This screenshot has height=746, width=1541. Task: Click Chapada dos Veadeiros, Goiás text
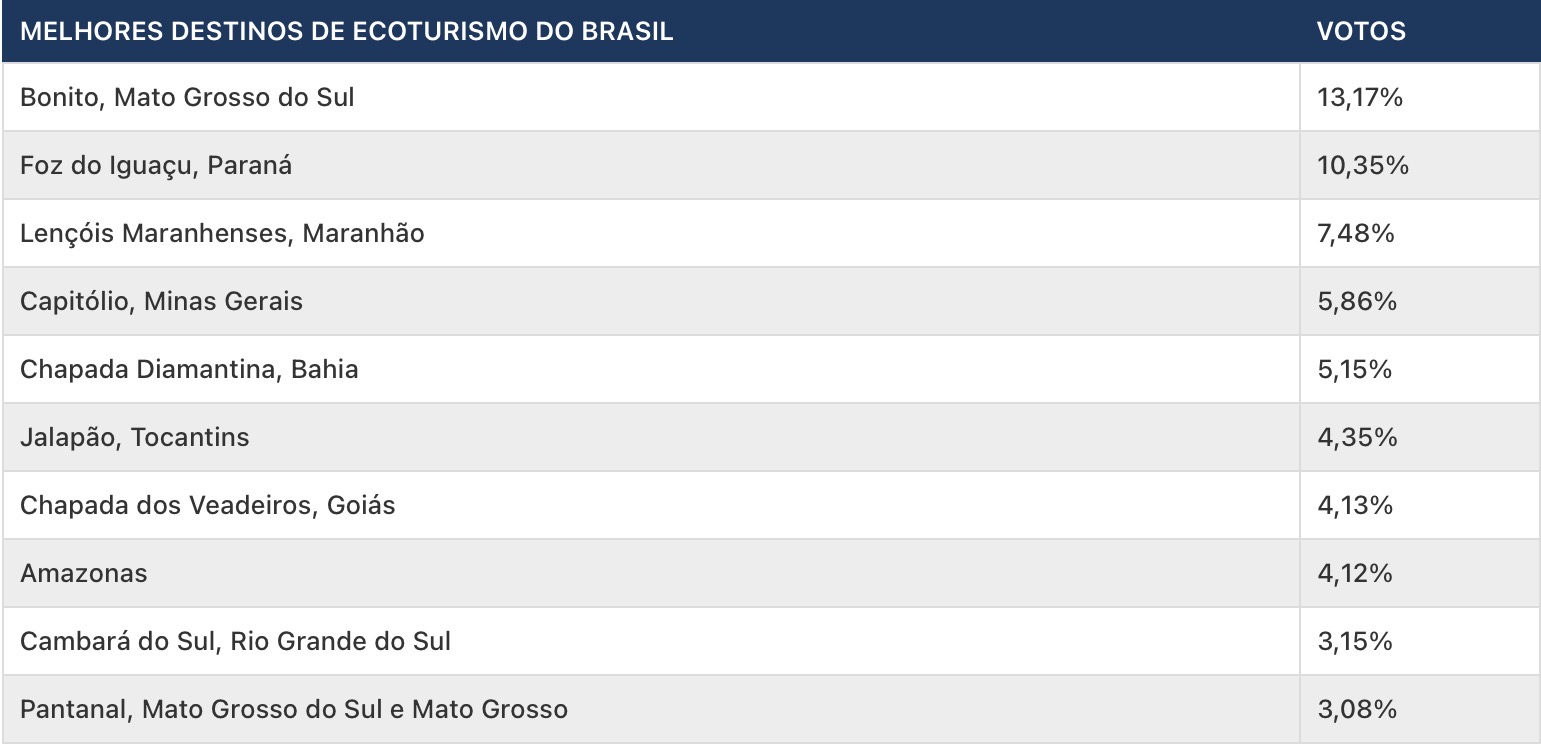(x=207, y=505)
